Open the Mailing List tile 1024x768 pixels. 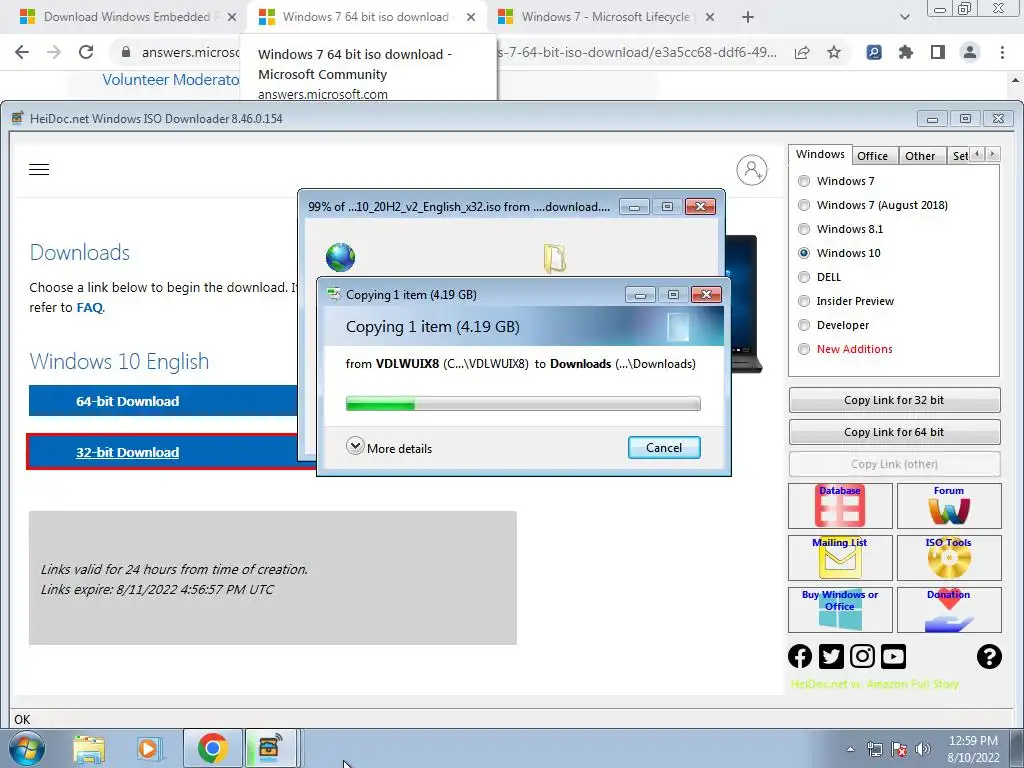coord(840,558)
